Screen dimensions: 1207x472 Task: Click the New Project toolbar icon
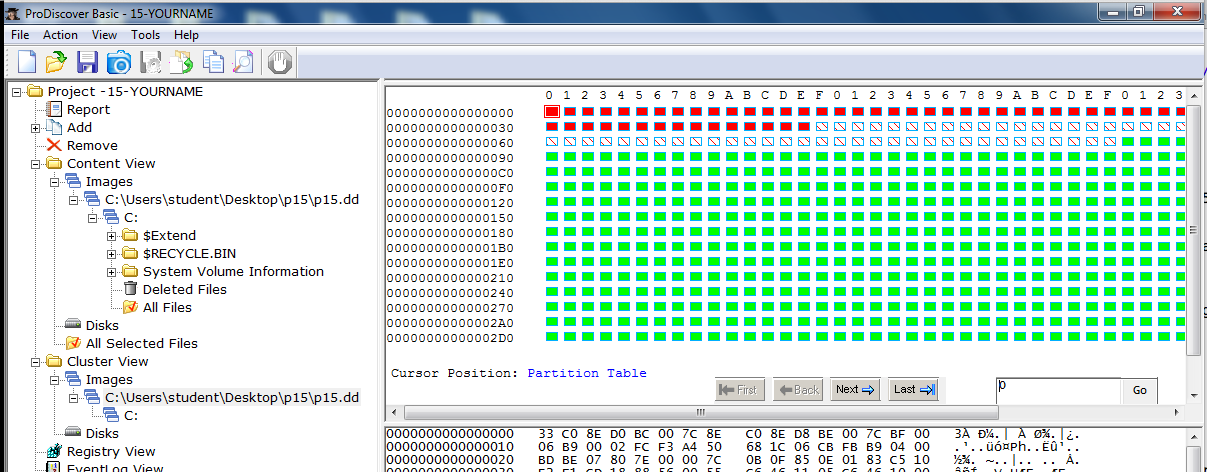tap(26, 62)
